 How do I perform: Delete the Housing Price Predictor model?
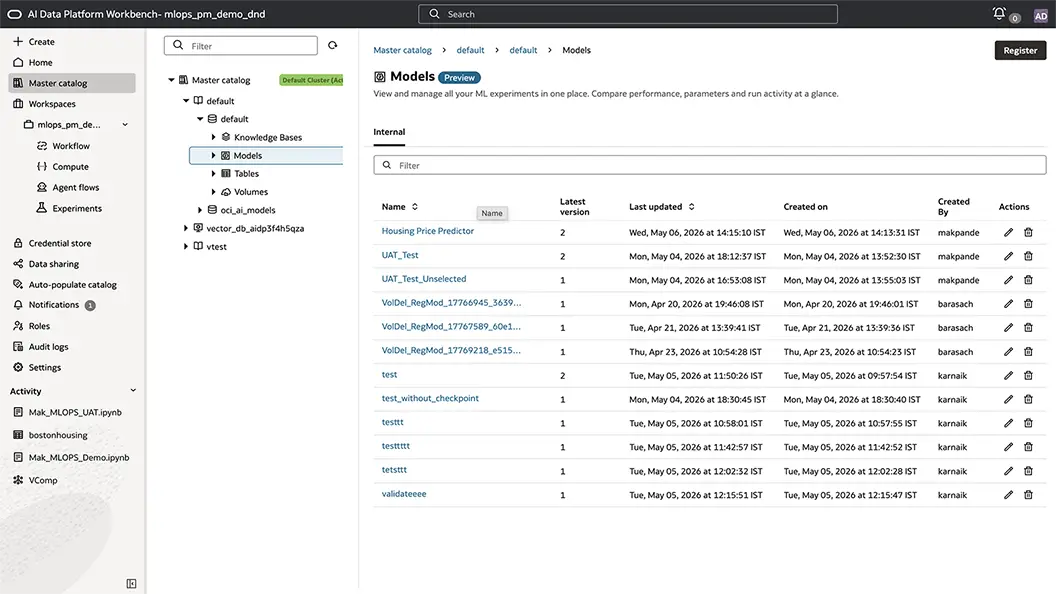pyautogui.click(x=1028, y=232)
